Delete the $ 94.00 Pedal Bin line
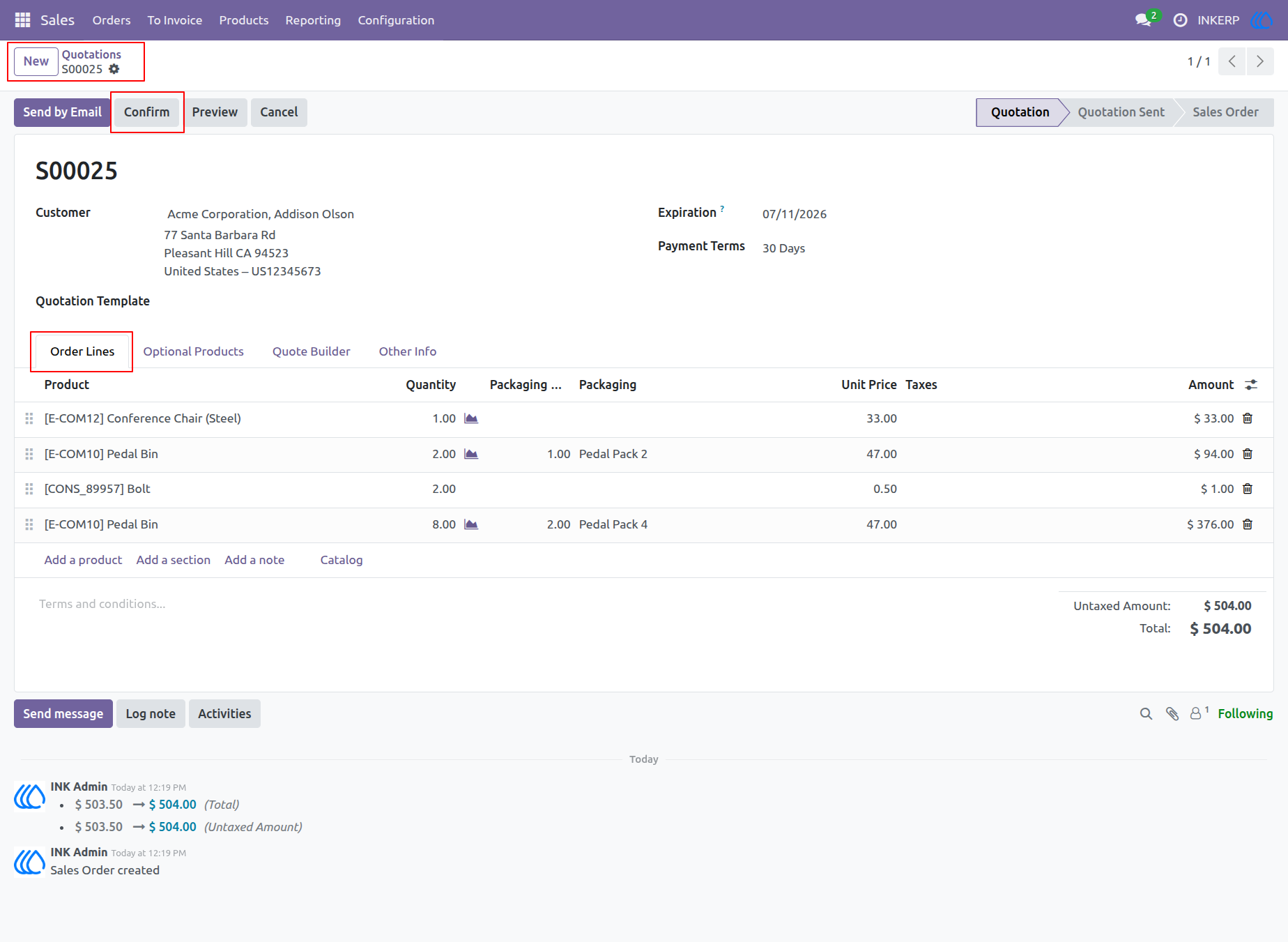Image resolution: width=1288 pixels, height=942 pixels. [1248, 454]
